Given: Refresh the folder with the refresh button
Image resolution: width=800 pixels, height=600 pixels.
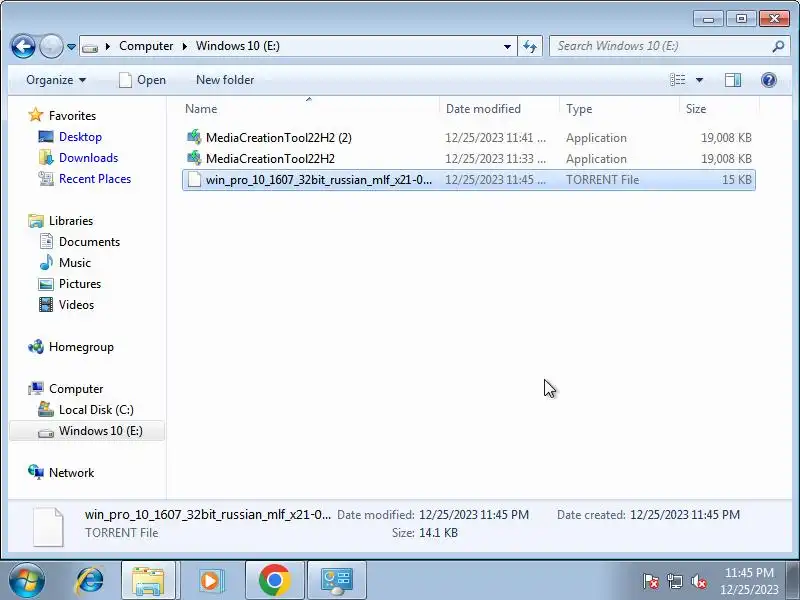Looking at the screenshot, I should (530, 46).
